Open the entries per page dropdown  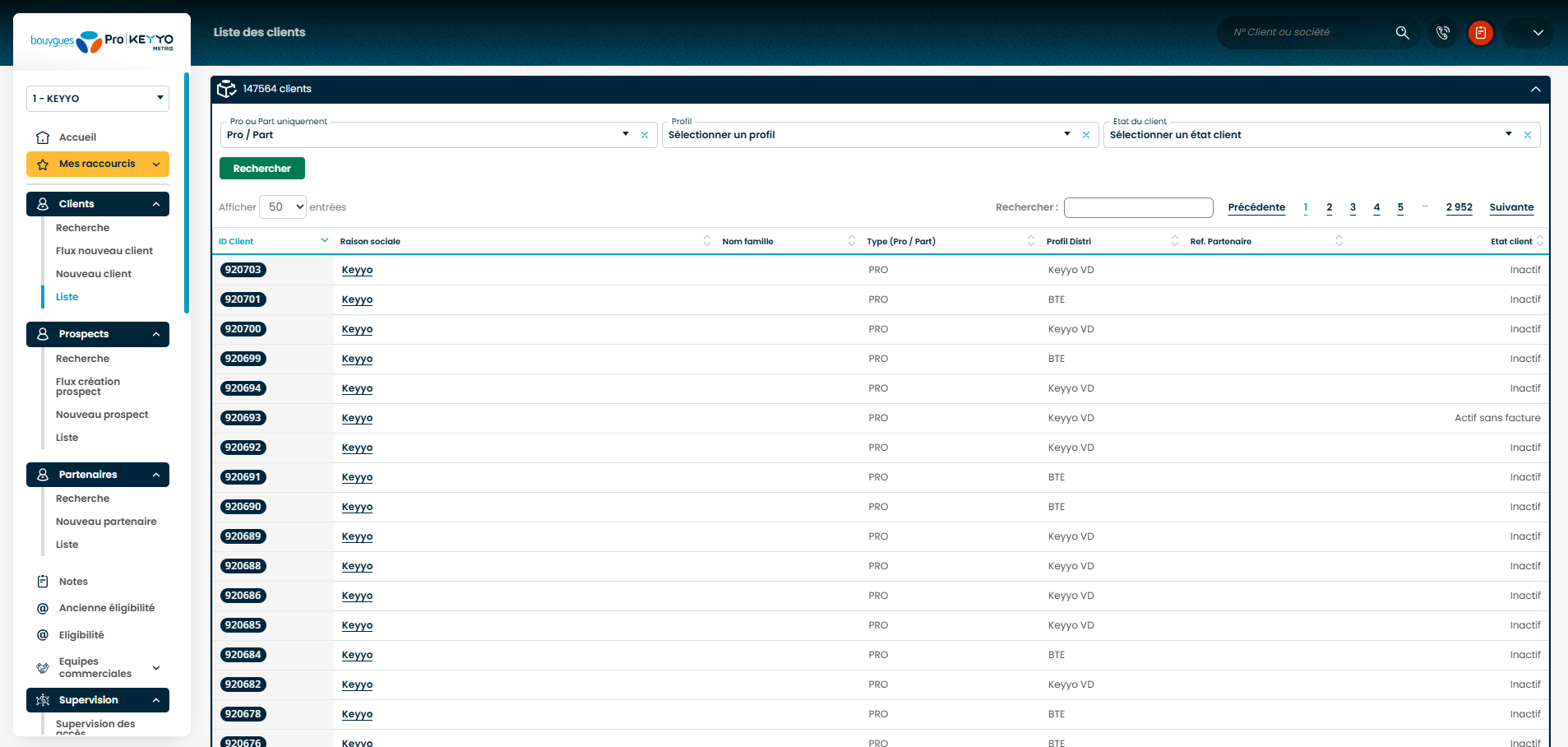pos(283,207)
